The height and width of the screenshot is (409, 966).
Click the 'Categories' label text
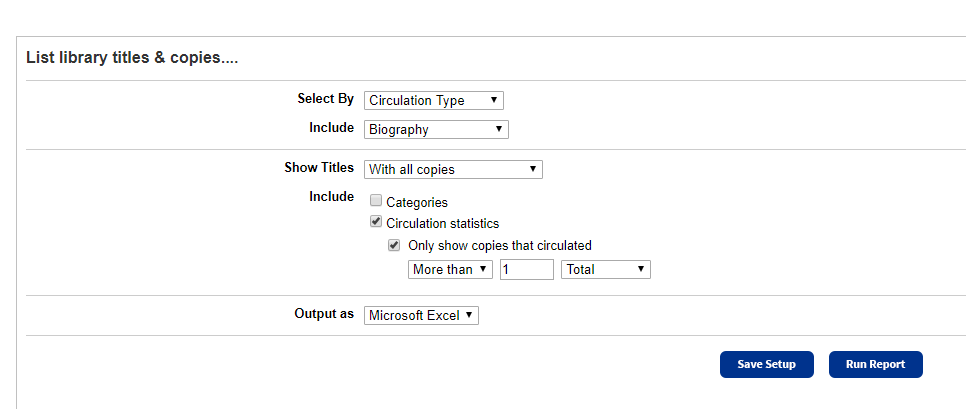[x=417, y=202]
